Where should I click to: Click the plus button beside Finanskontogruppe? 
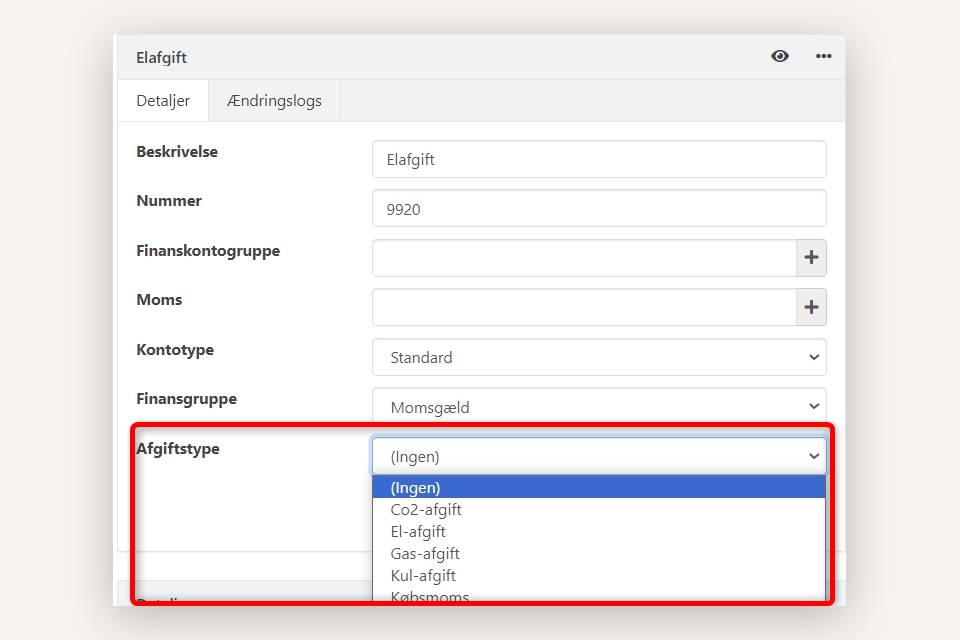[811, 258]
